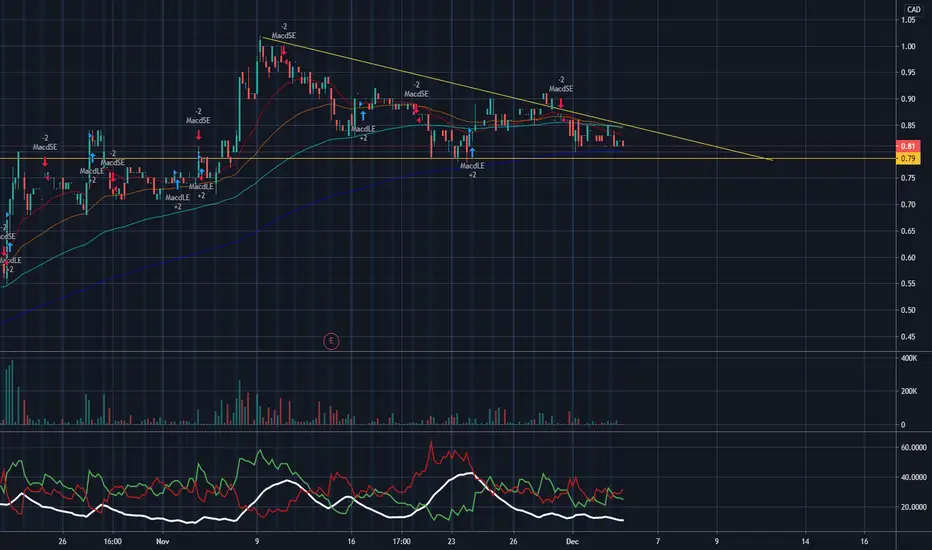Click the 17:00 label on time axis
932x550 pixels.
401,541
